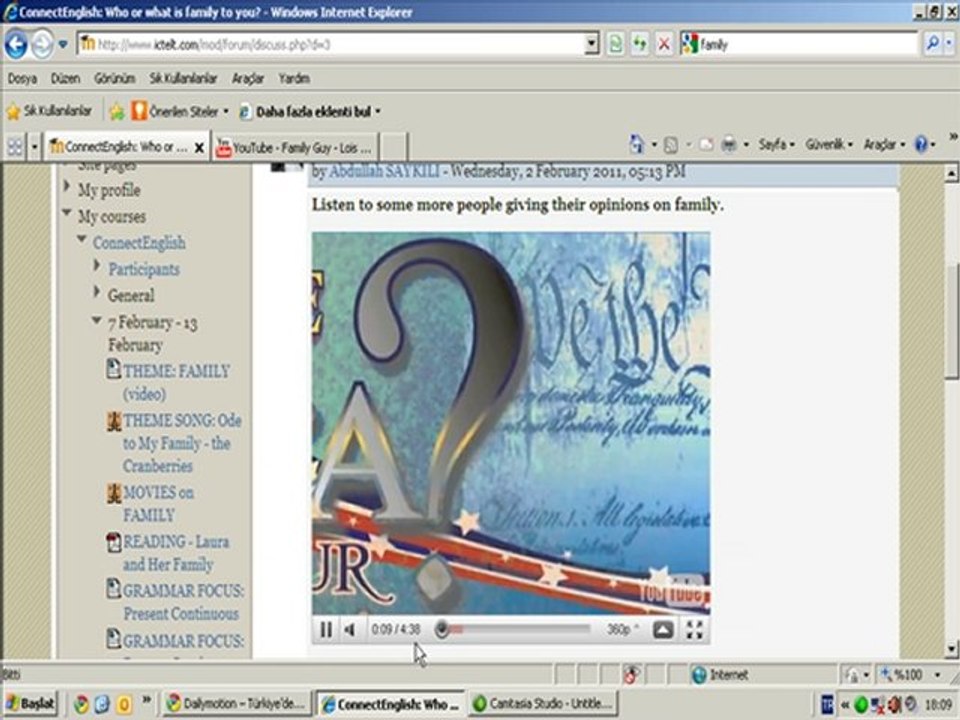Open the search provider dropdown arrow
This screenshot has width=960, height=720.
[x=950, y=43]
